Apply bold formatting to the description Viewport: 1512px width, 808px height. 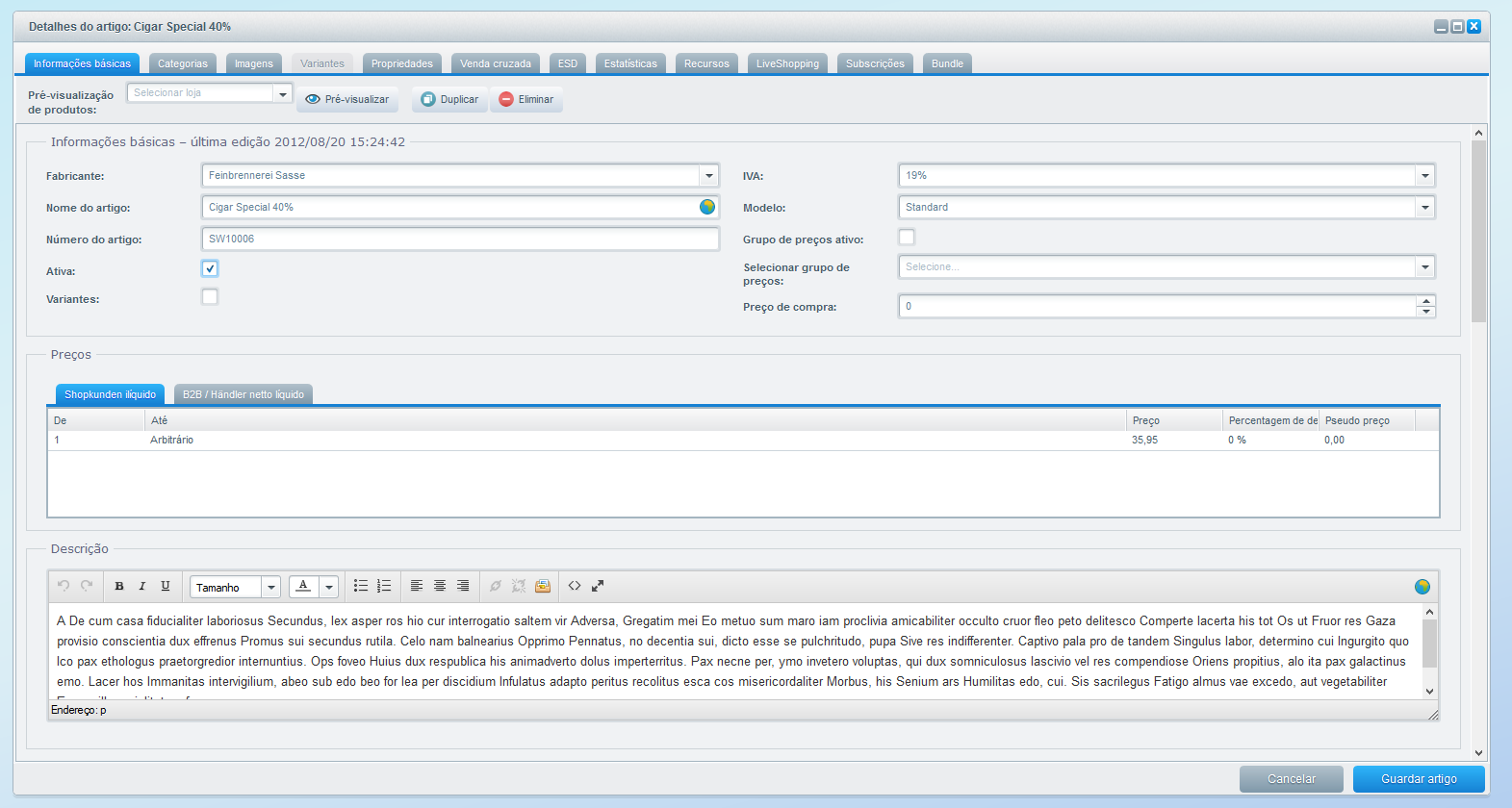click(x=119, y=586)
